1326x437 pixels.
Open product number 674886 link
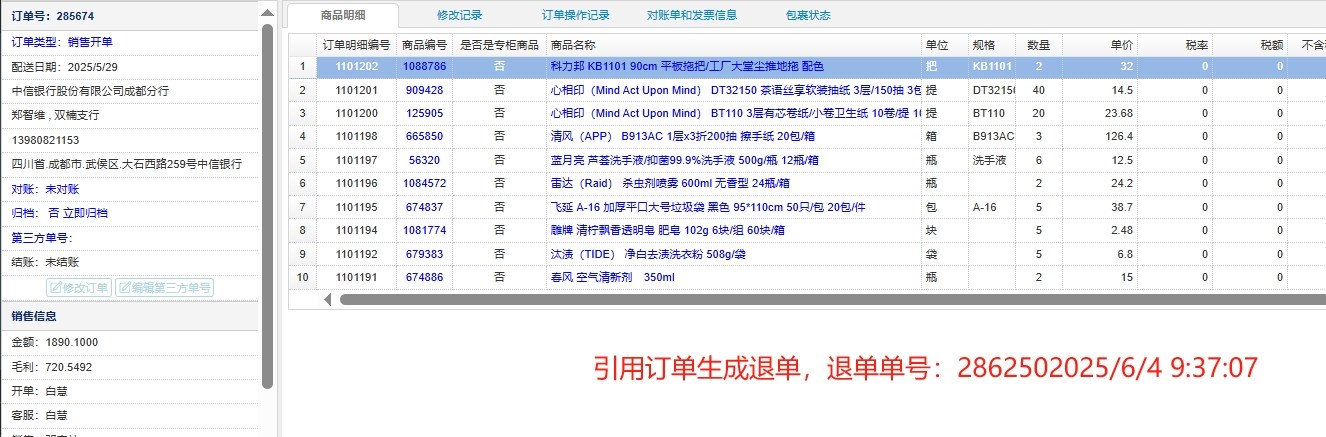click(x=424, y=277)
